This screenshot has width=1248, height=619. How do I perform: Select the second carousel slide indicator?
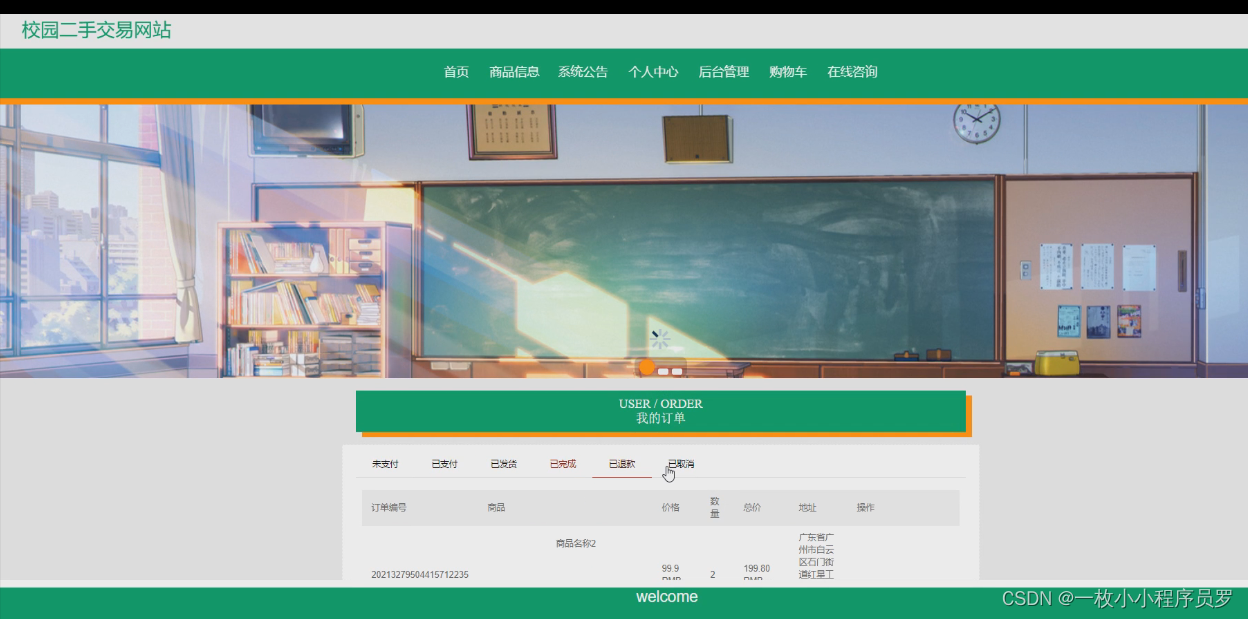(x=663, y=371)
